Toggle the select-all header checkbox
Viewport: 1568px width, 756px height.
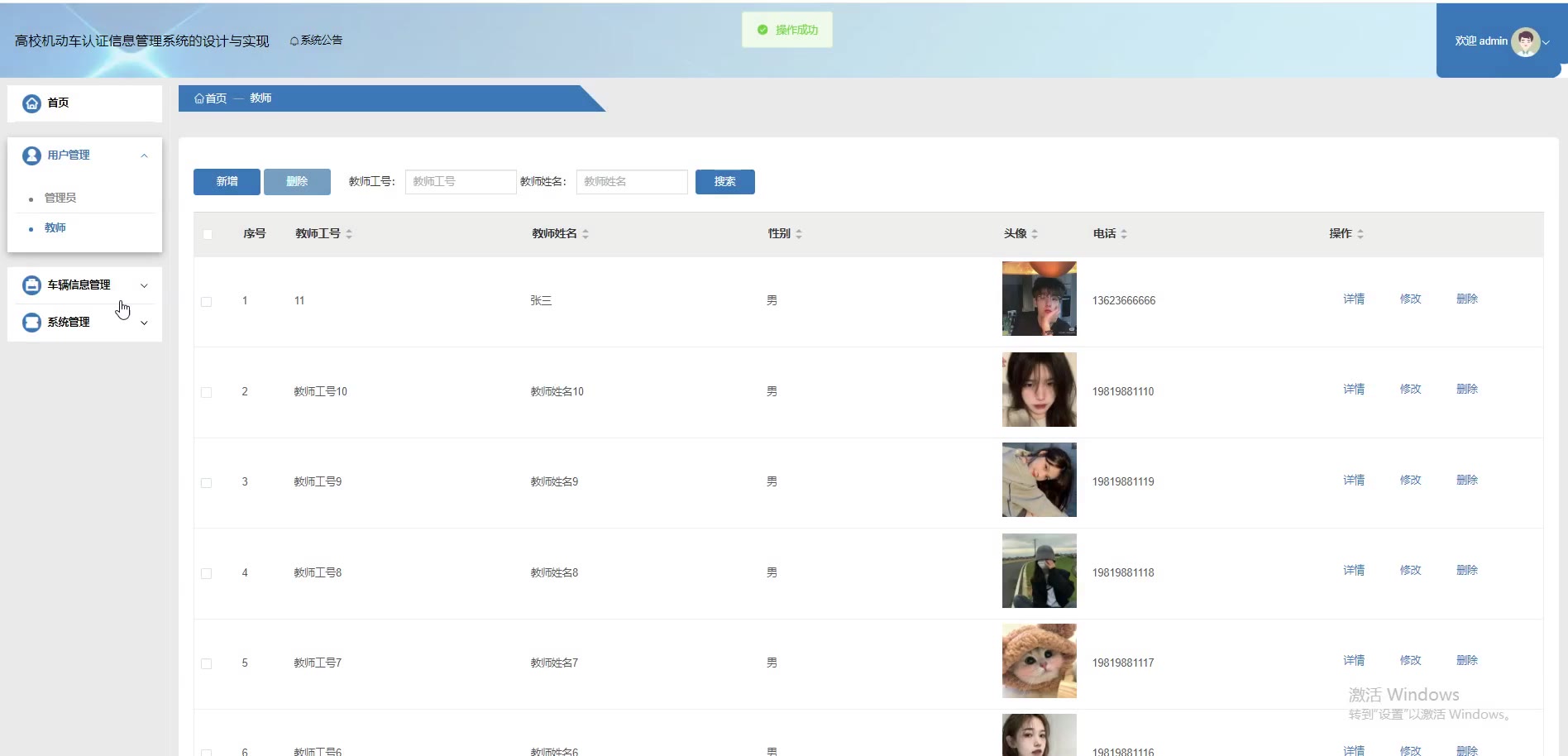tap(208, 234)
